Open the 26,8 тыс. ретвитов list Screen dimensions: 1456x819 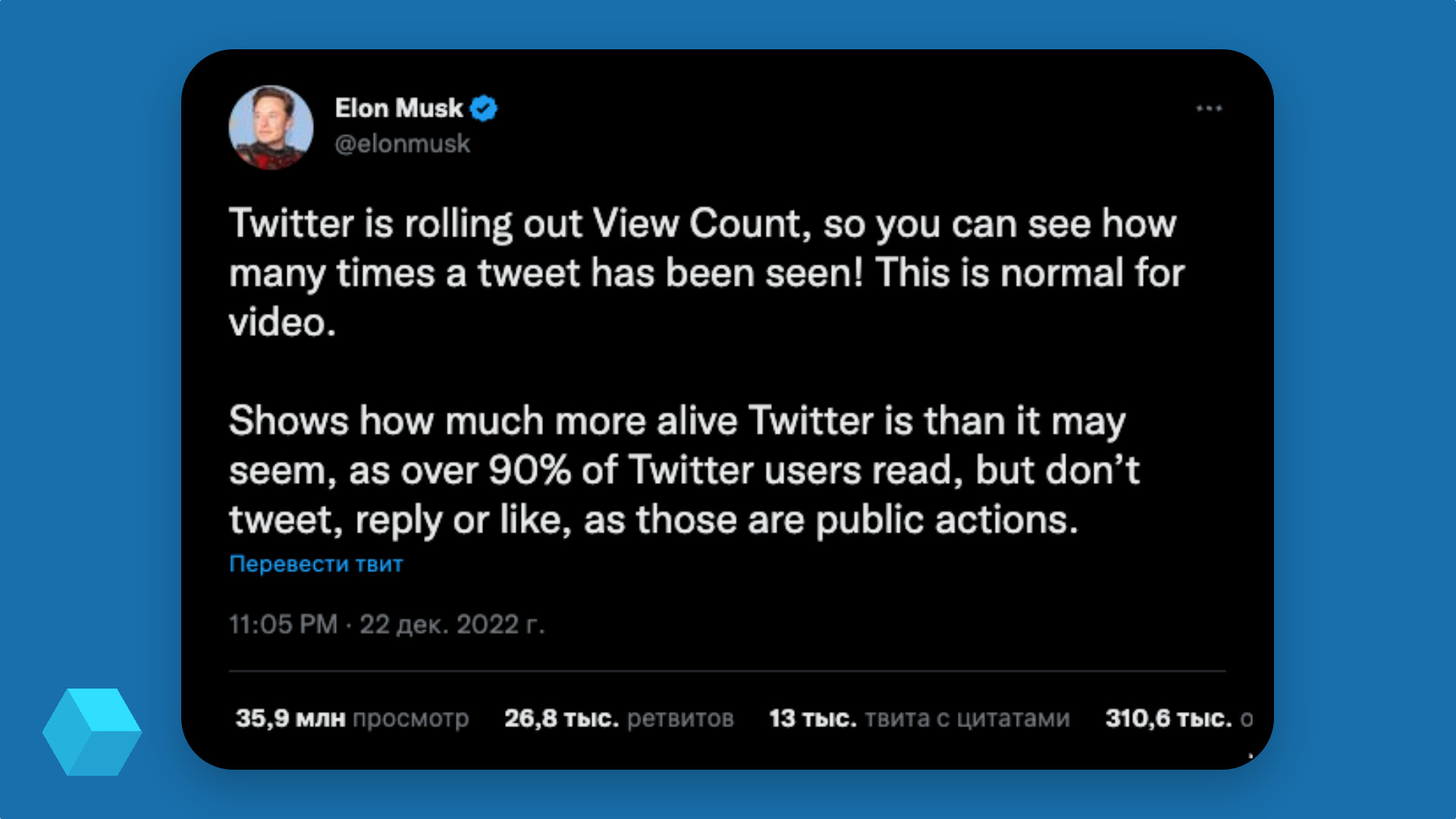pos(618,718)
